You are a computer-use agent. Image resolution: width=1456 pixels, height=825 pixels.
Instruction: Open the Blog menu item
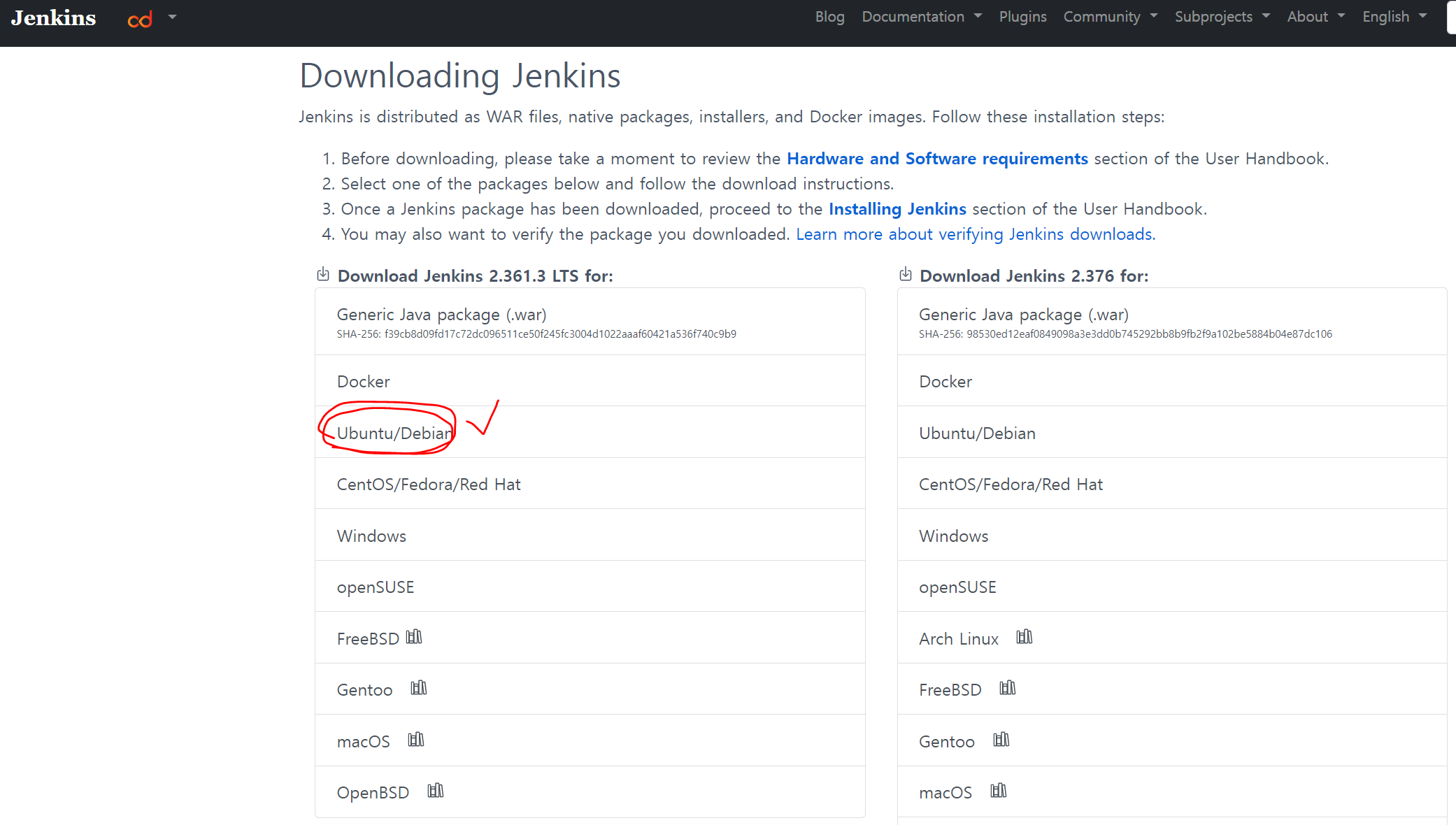click(829, 17)
